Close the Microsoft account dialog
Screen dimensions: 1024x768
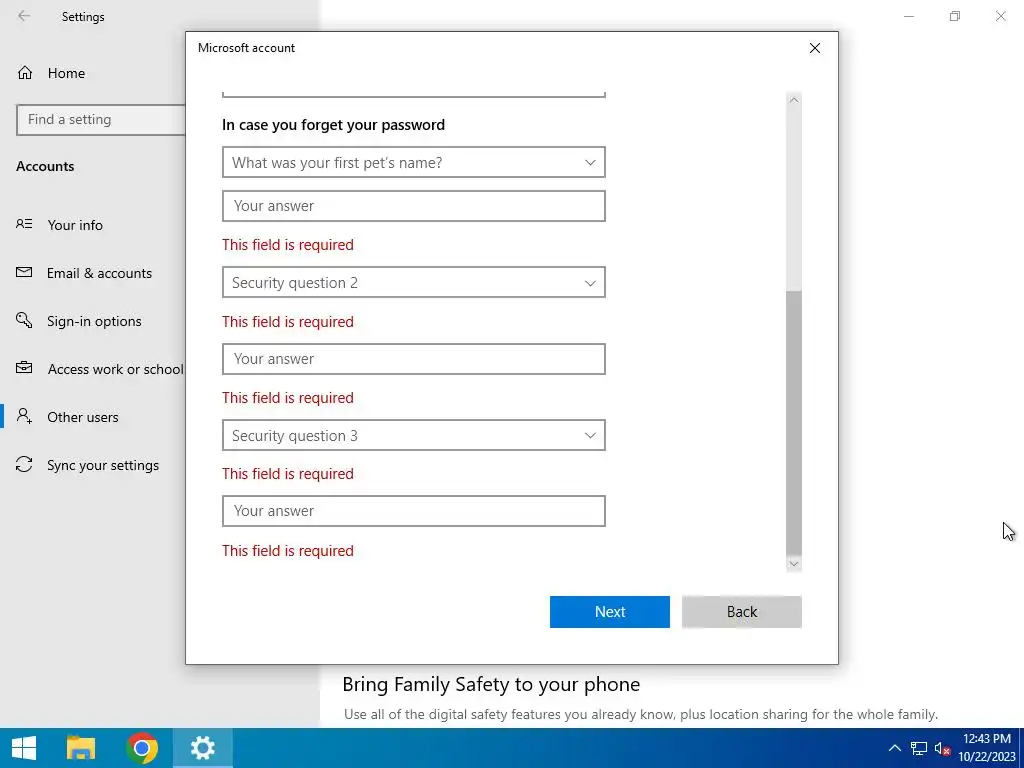[814, 48]
